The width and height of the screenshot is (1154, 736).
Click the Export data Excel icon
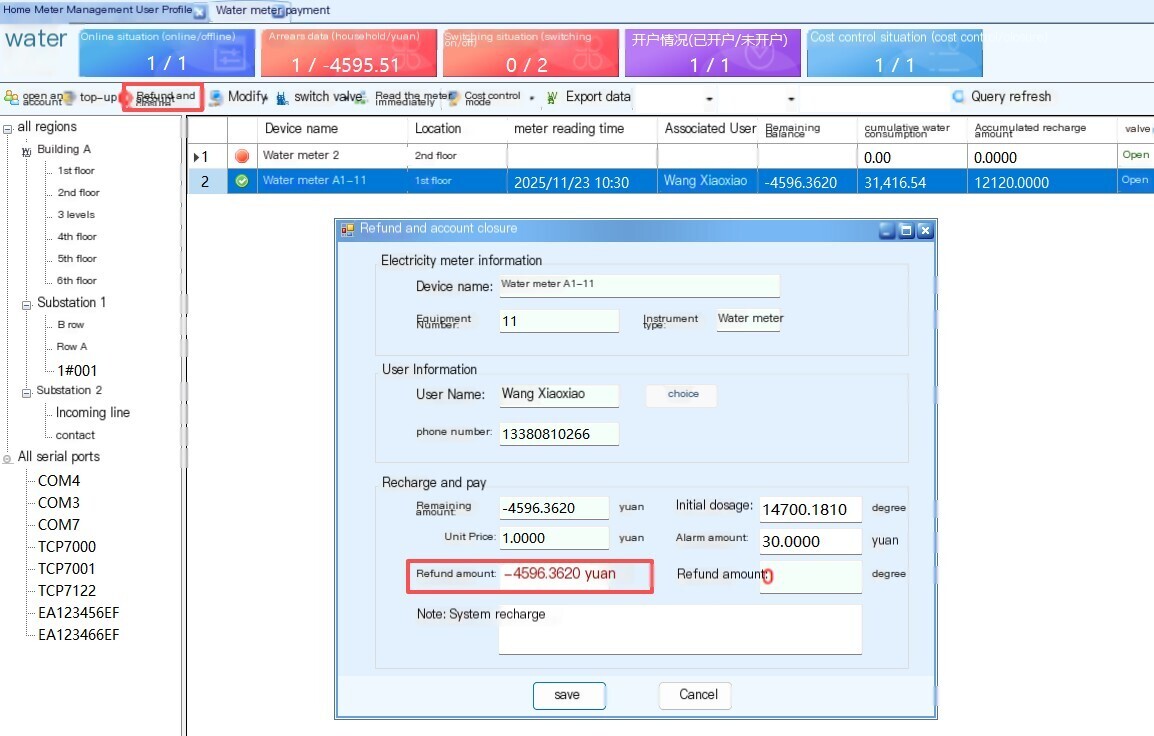(552, 97)
